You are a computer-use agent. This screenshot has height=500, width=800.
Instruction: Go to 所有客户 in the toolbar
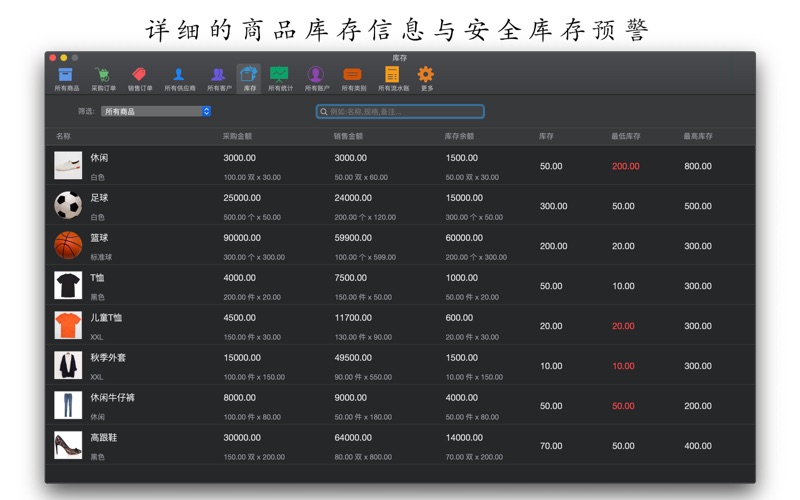[217, 77]
